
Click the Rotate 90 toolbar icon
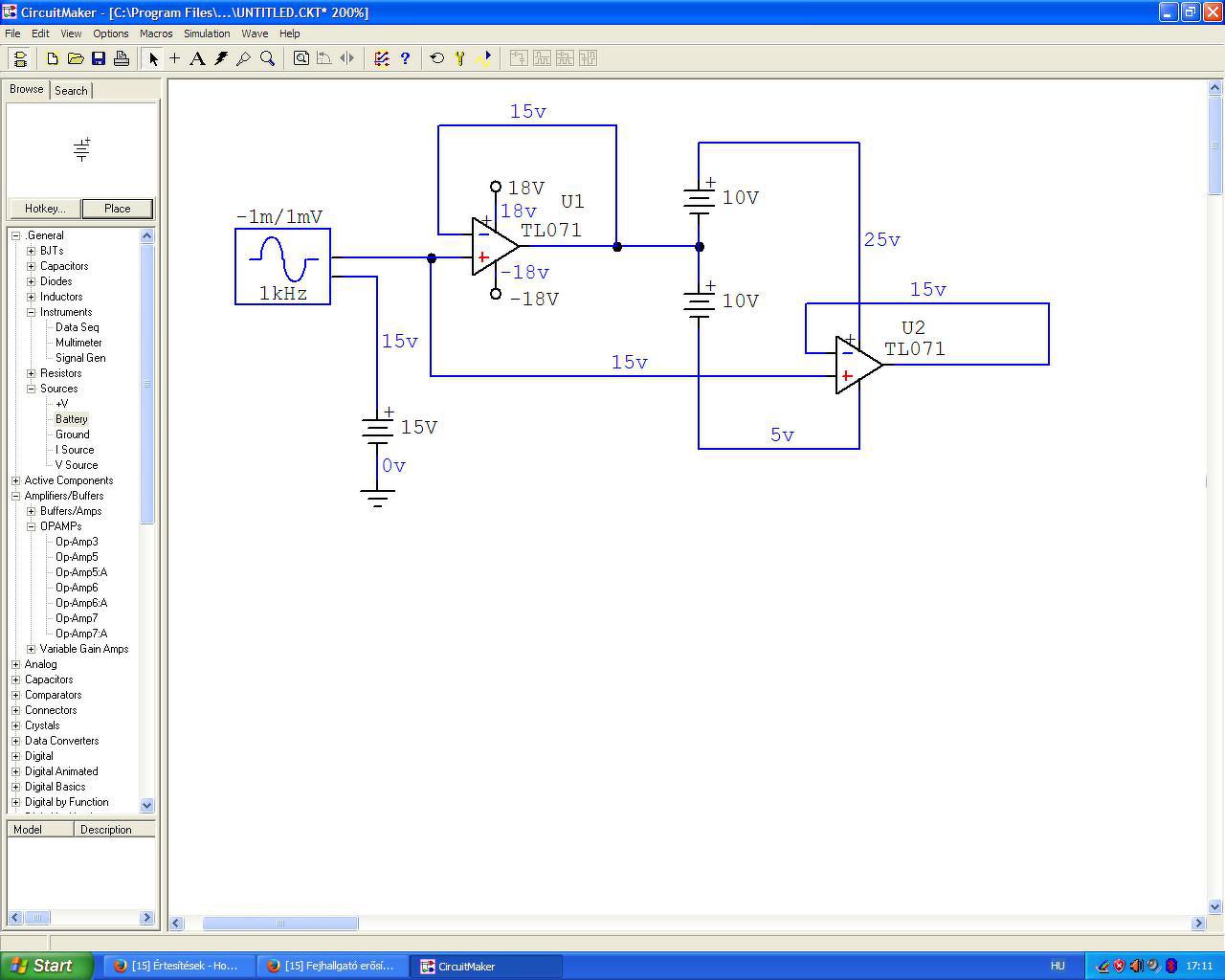click(x=324, y=58)
